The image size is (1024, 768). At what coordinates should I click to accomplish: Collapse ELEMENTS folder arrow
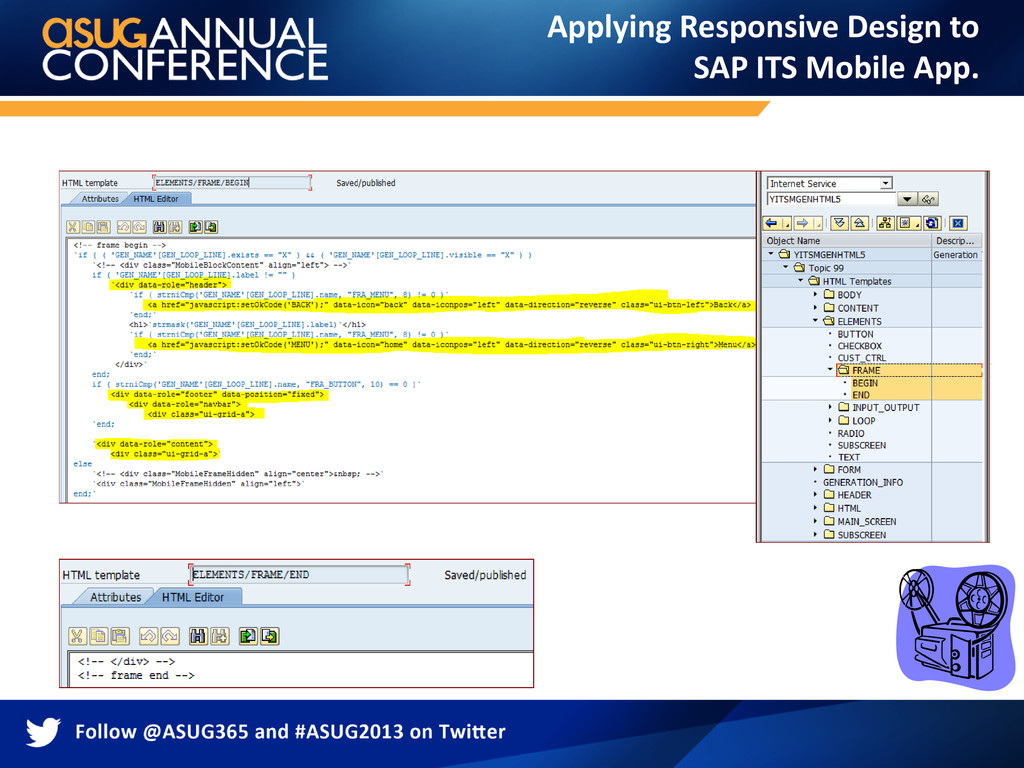tap(815, 321)
